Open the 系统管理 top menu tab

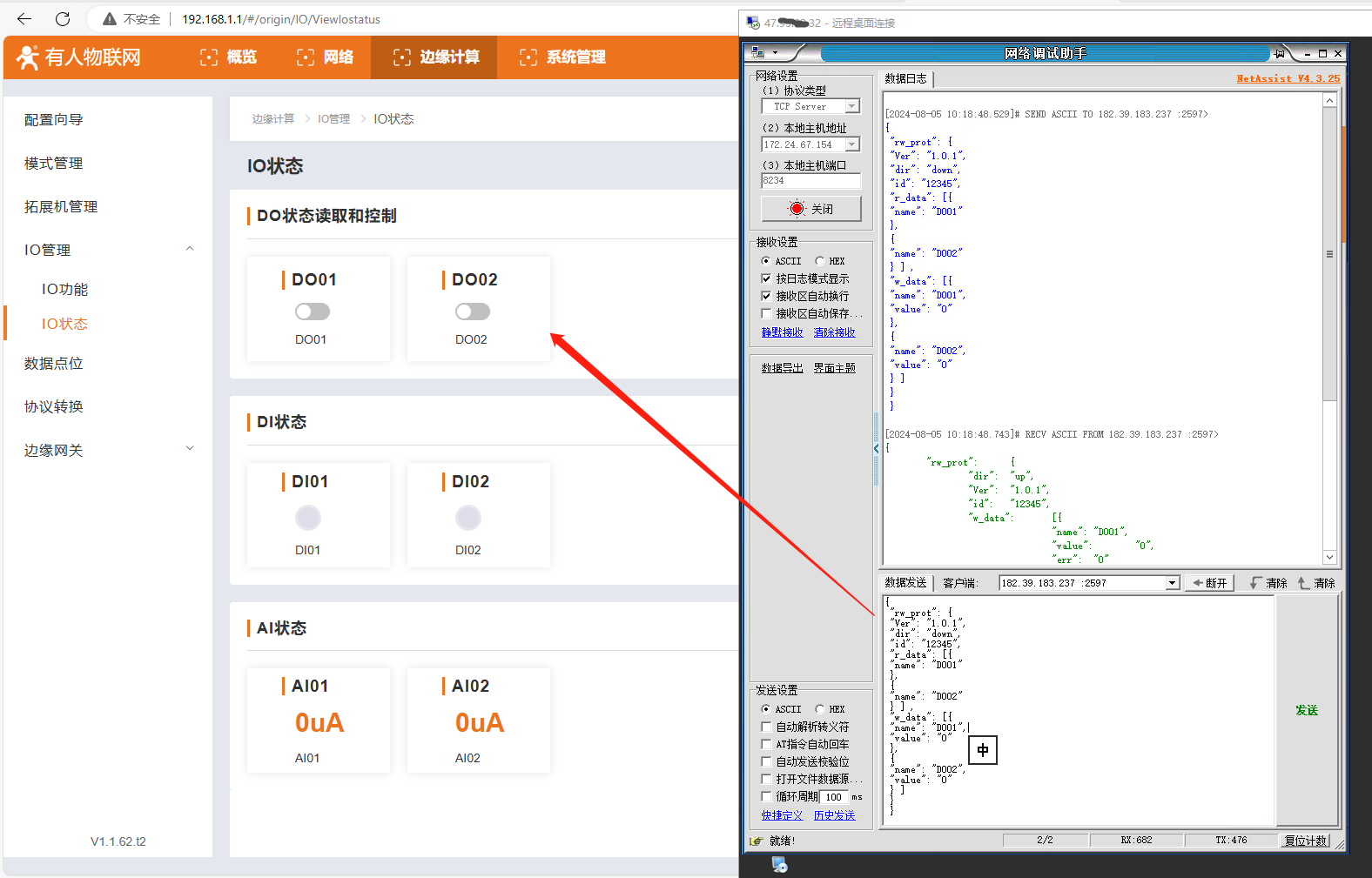pyautogui.click(x=562, y=57)
